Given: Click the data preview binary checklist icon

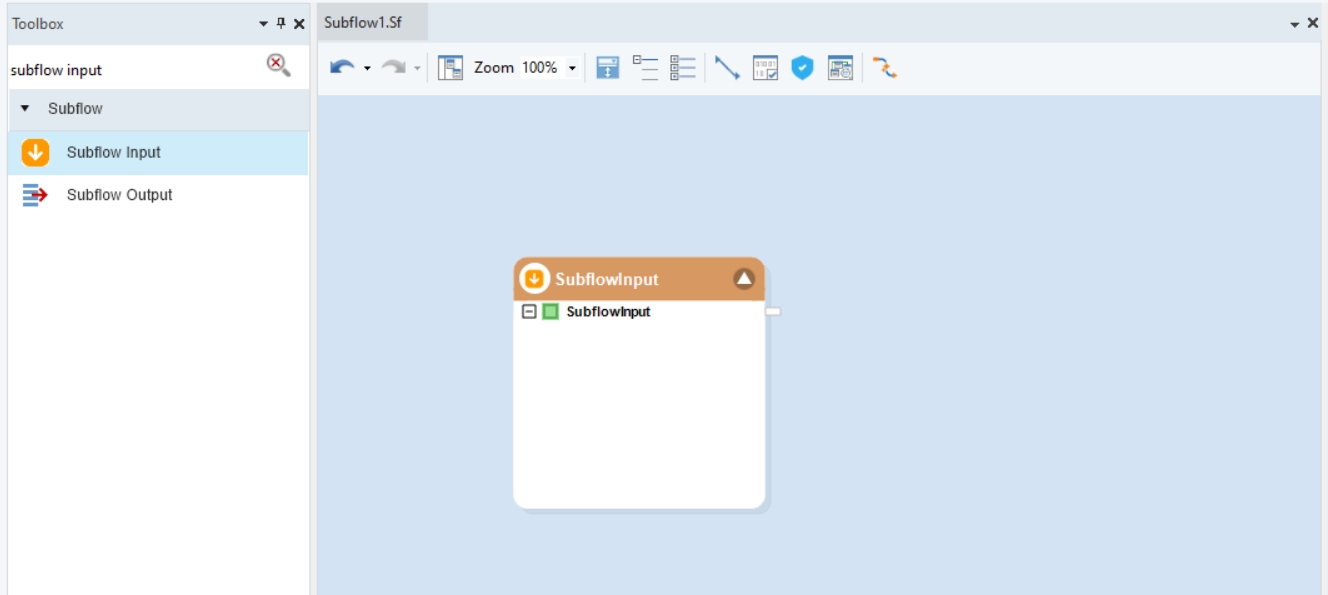Looking at the screenshot, I should [x=766, y=67].
